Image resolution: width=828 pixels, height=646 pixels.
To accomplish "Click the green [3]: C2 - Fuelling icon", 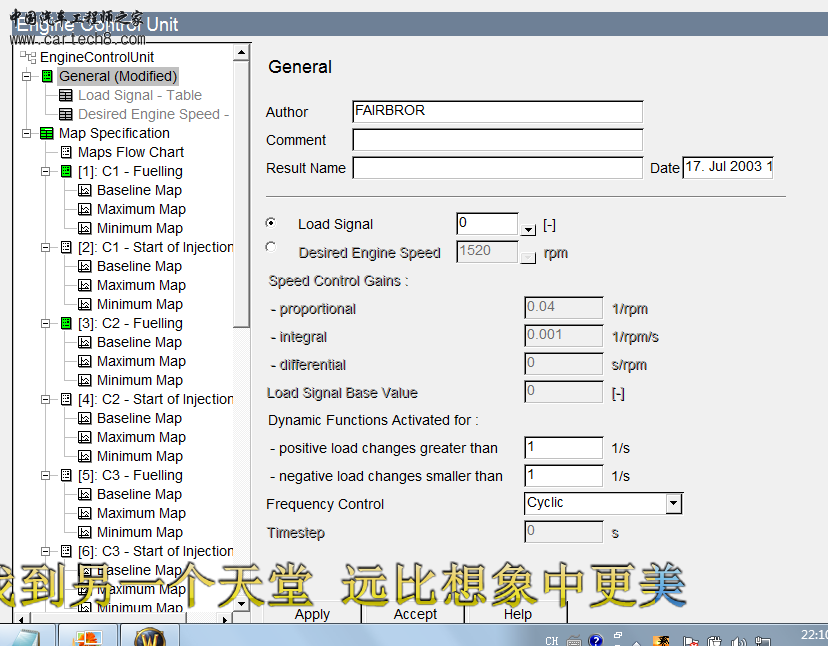I will [x=66, y=324].
